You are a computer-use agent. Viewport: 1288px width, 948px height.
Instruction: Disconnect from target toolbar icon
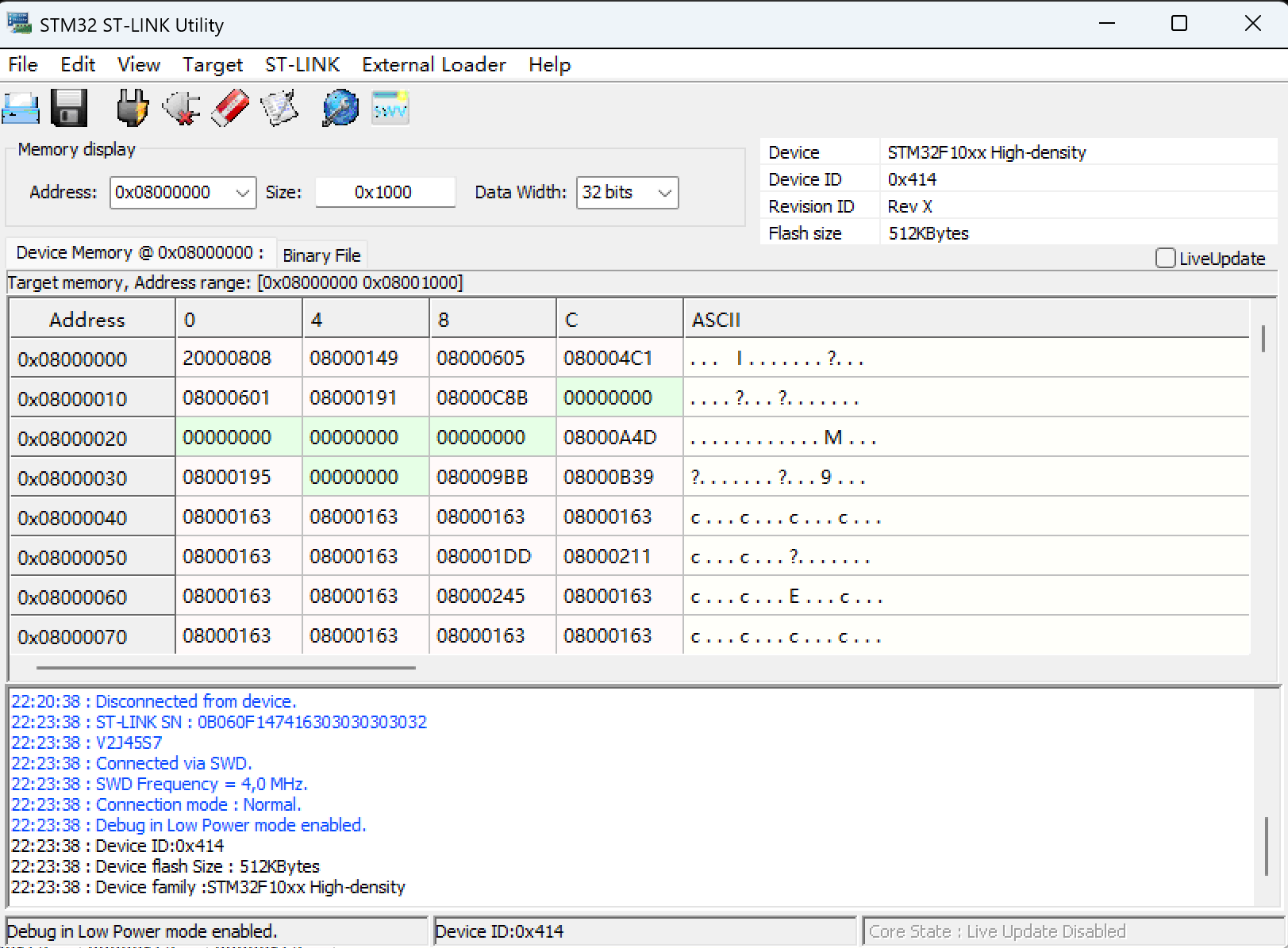click(x=181, y=108)
